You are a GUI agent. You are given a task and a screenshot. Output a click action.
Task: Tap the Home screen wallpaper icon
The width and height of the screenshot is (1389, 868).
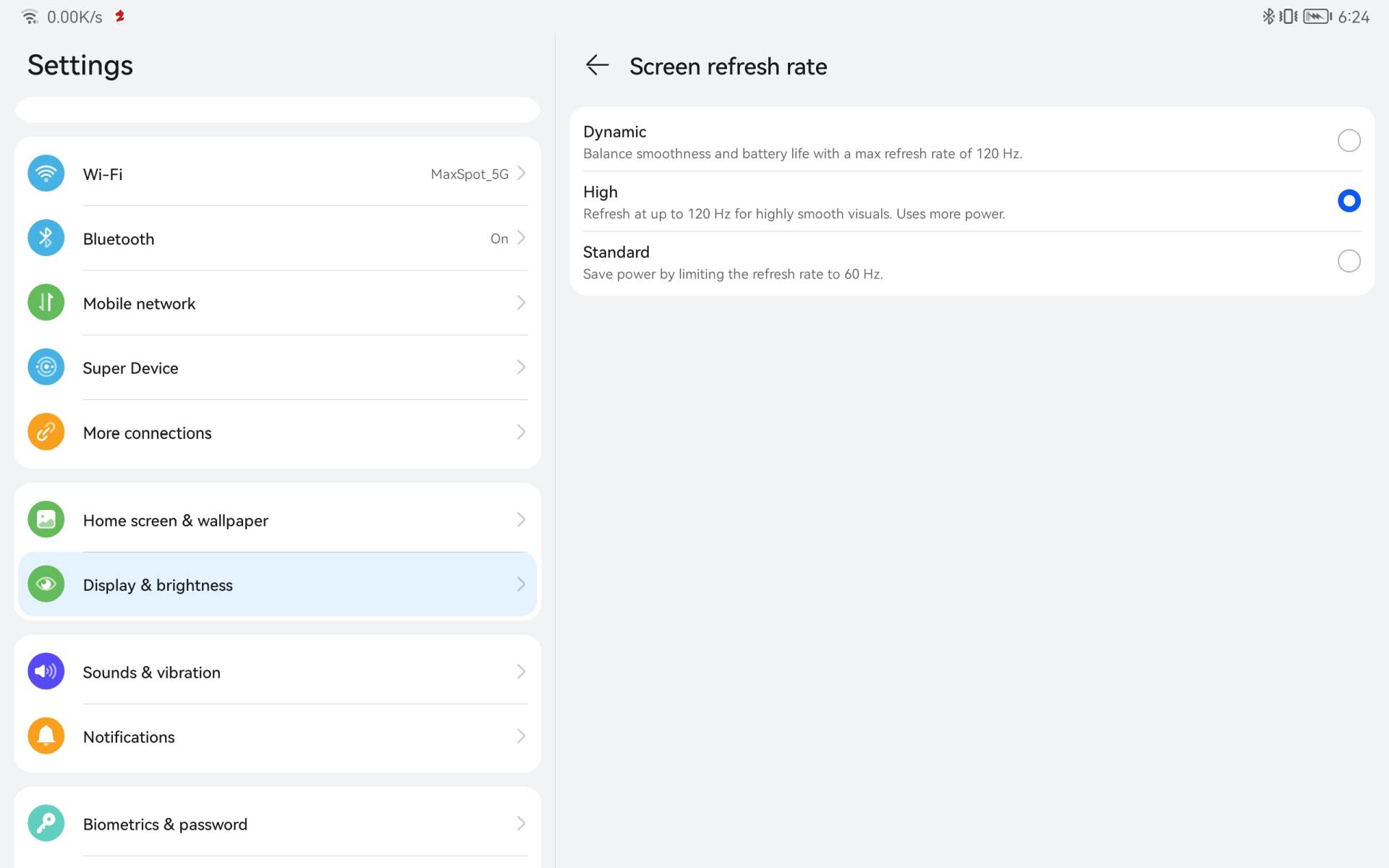tap(46, 519)
